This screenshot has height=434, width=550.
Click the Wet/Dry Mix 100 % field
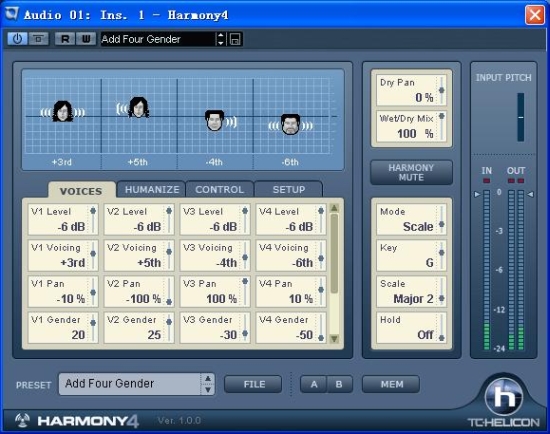(411, 126)
